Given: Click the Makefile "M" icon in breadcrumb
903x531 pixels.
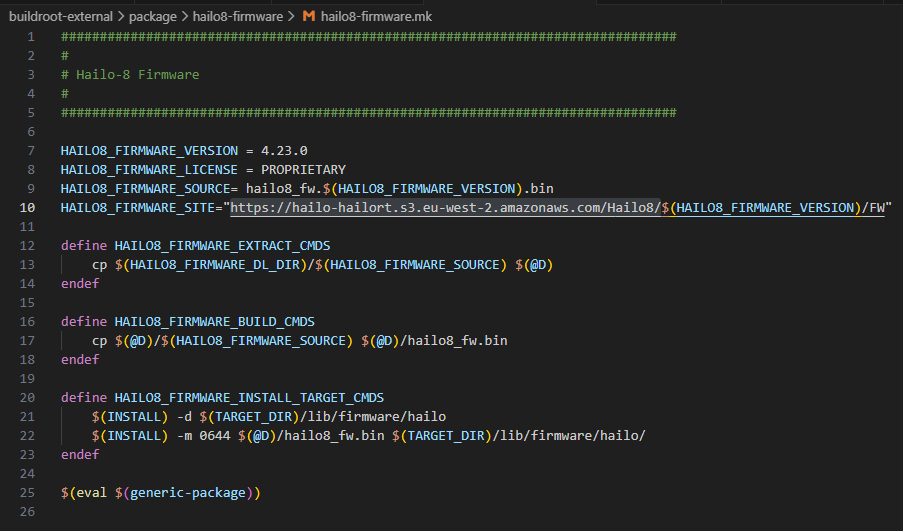Looking at the screenshot, I should pos(308,16).
